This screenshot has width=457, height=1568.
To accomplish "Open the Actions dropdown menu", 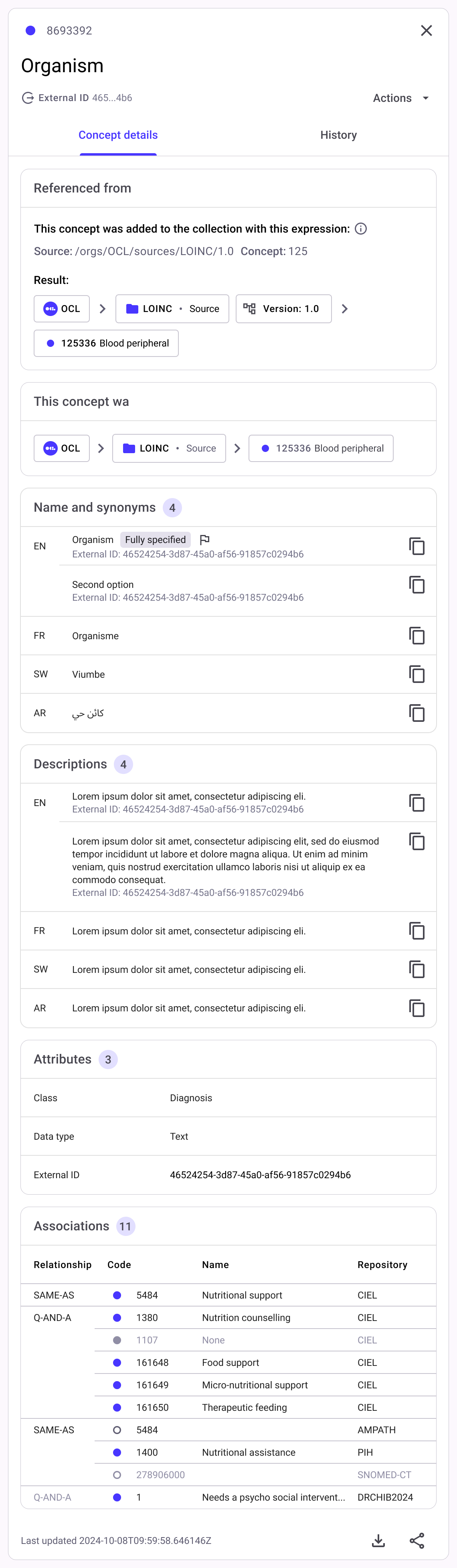I will pos(401,98).
